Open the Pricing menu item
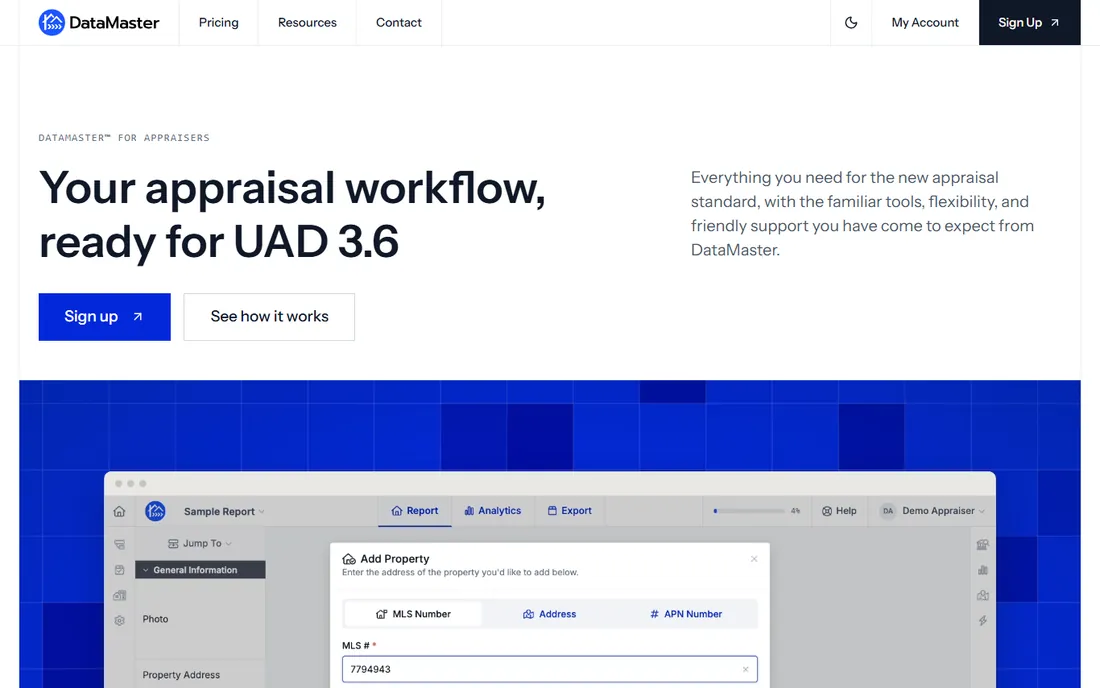Screen dimensions: 1100x688 click(218, 22)
